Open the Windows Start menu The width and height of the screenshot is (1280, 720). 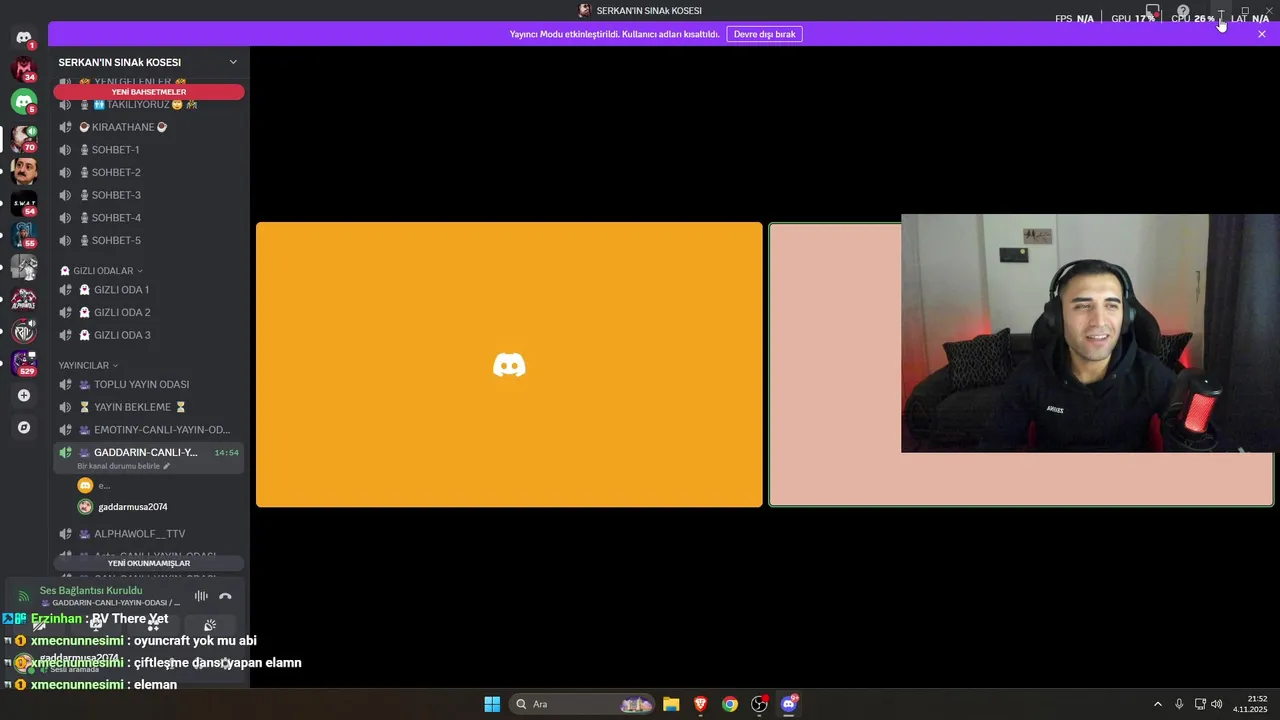click(492, 704)
